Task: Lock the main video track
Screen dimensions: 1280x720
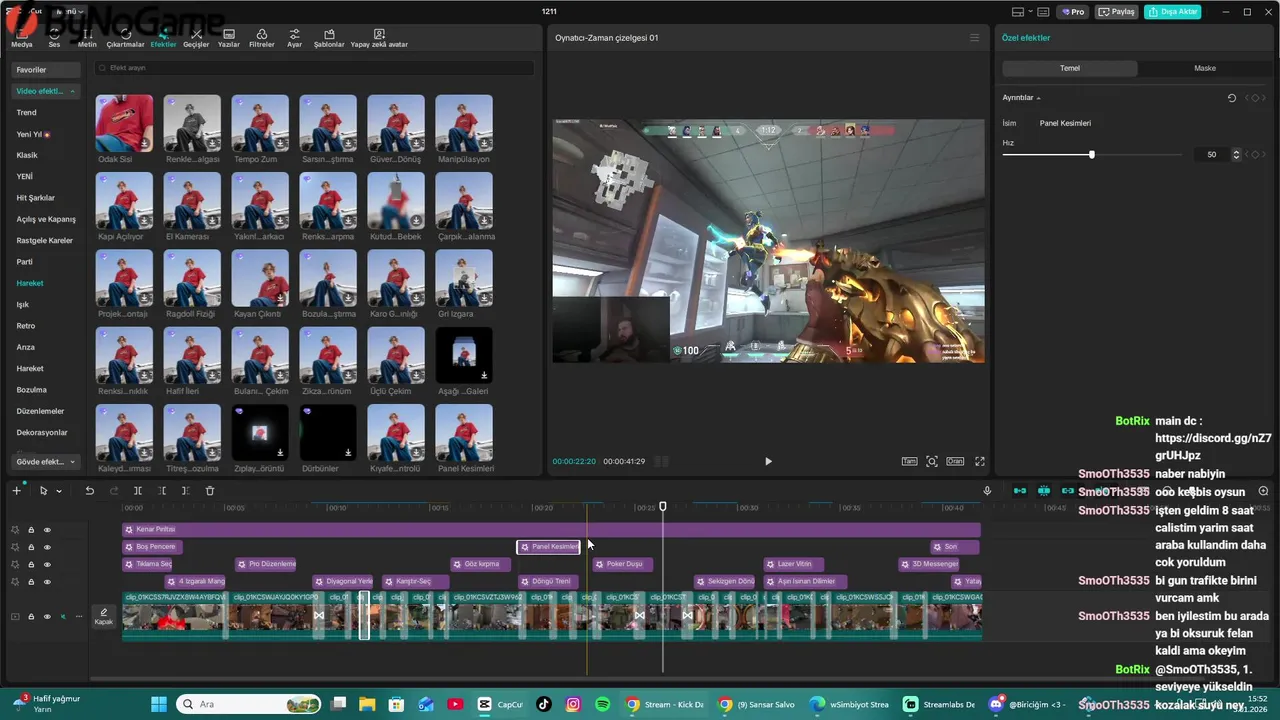Action: point(31,616)
